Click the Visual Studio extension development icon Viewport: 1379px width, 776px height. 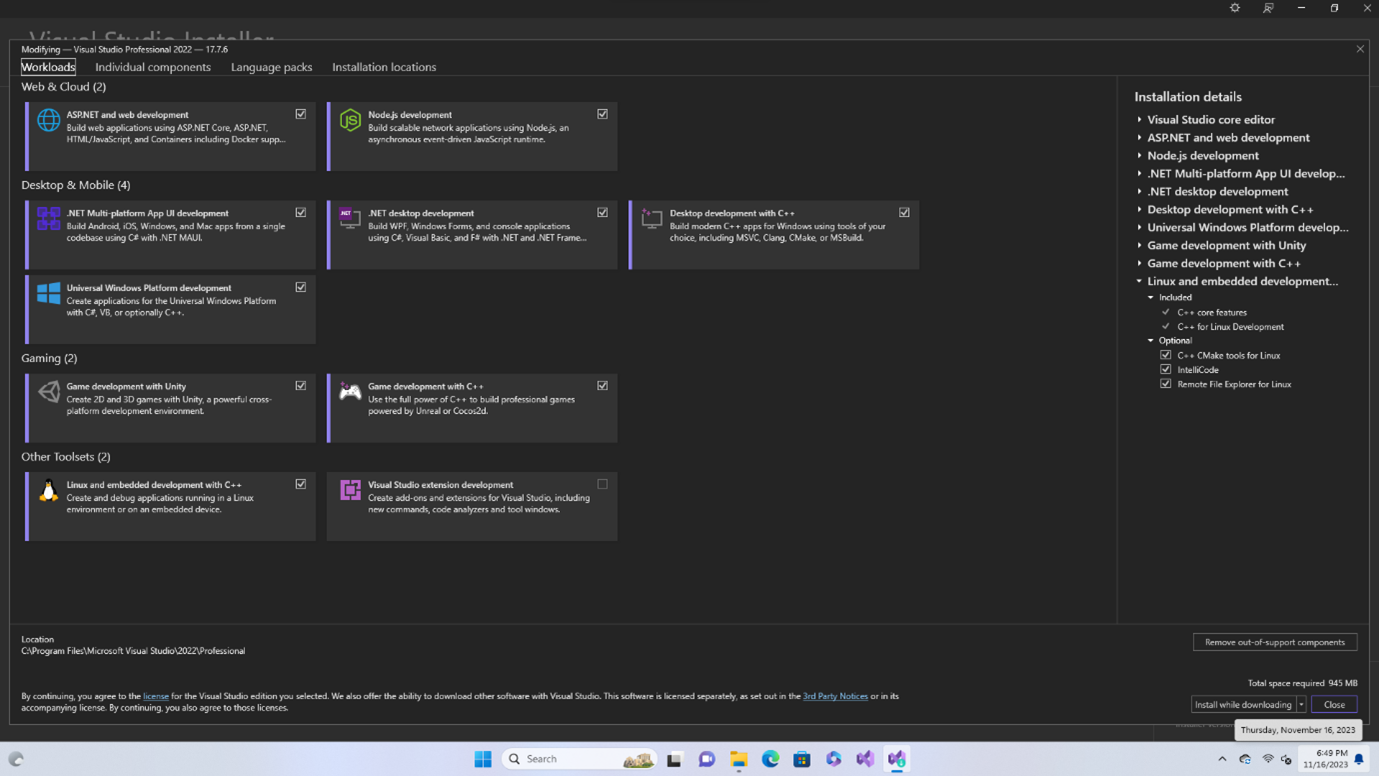pyautogui.click(x=350, y=490)
